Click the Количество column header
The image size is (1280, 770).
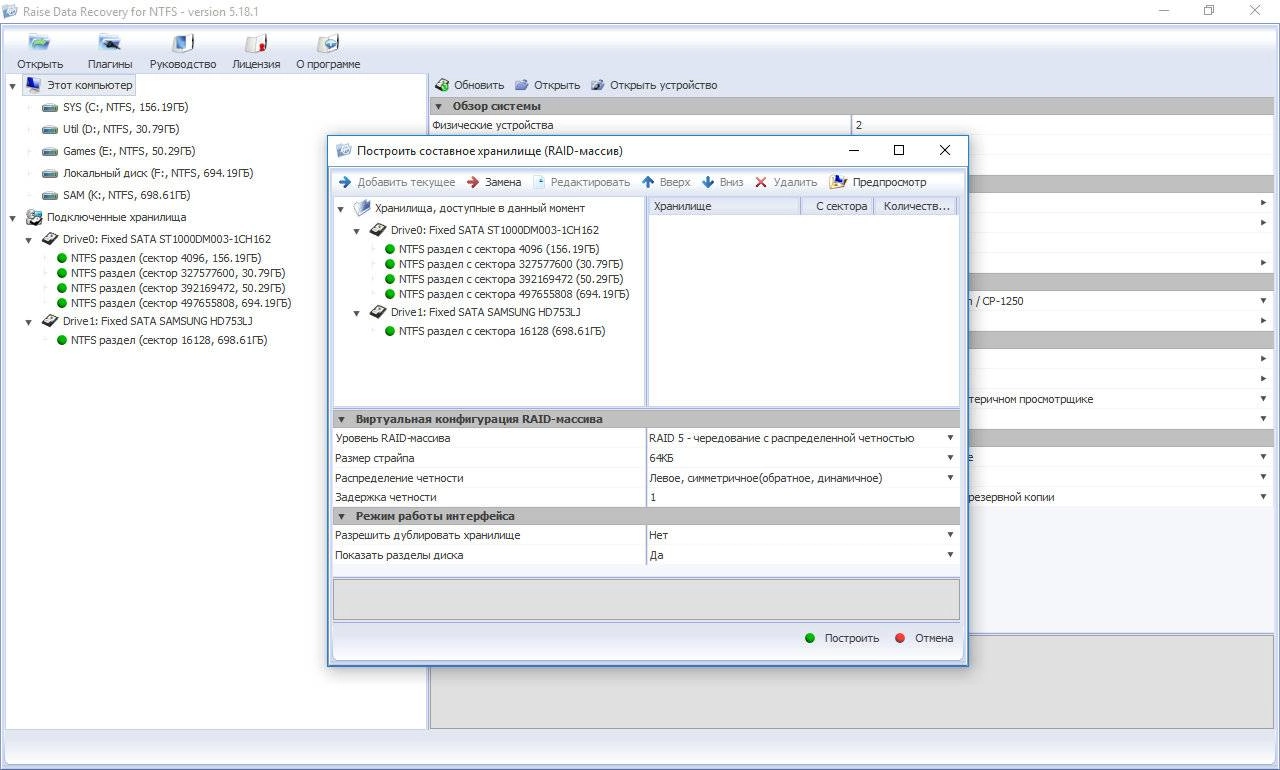pyautogui.click(x=915, y=206)
